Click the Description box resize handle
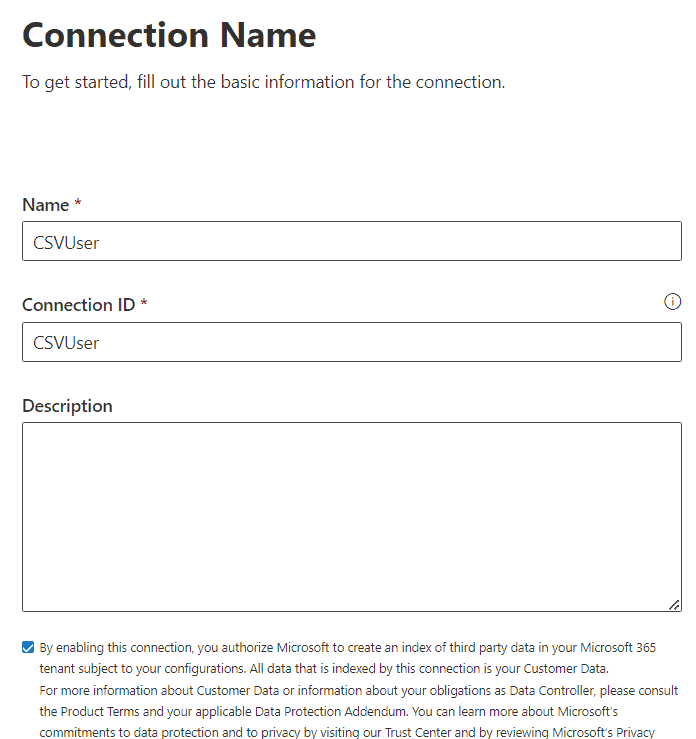This screenshot has height=739, width=696. [674, 605]
